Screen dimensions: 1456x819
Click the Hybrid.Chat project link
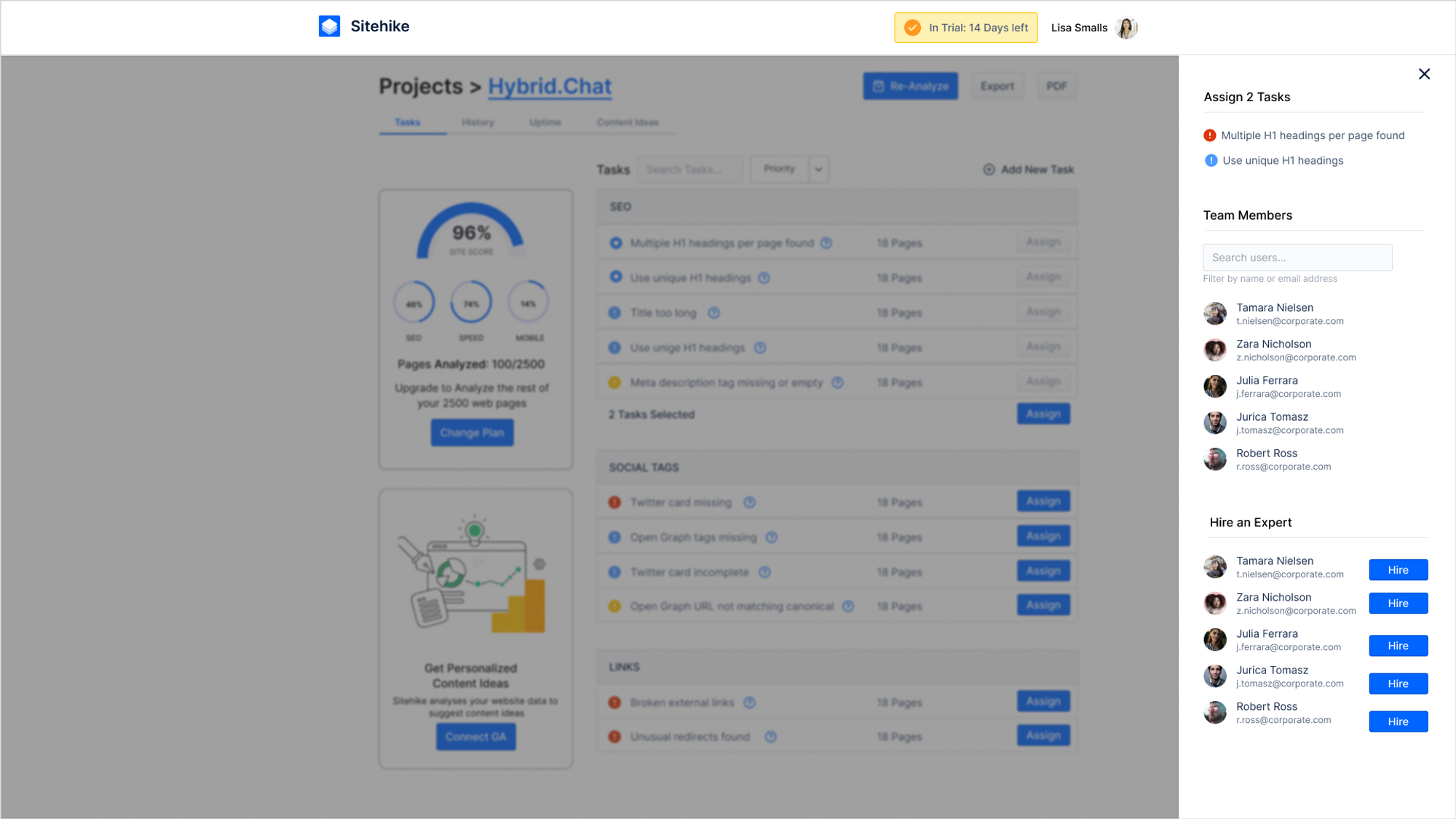point(550,87)
